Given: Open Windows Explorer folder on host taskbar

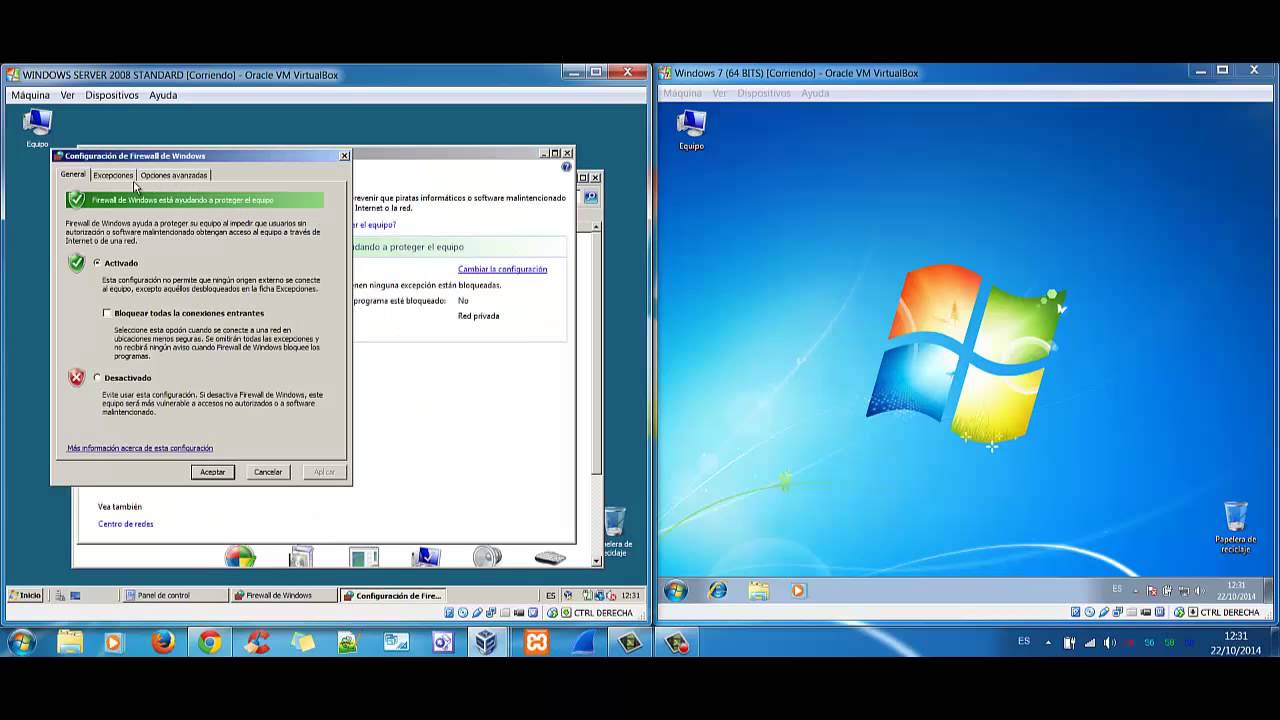Looking at the screenshot, I should (70, 642).
